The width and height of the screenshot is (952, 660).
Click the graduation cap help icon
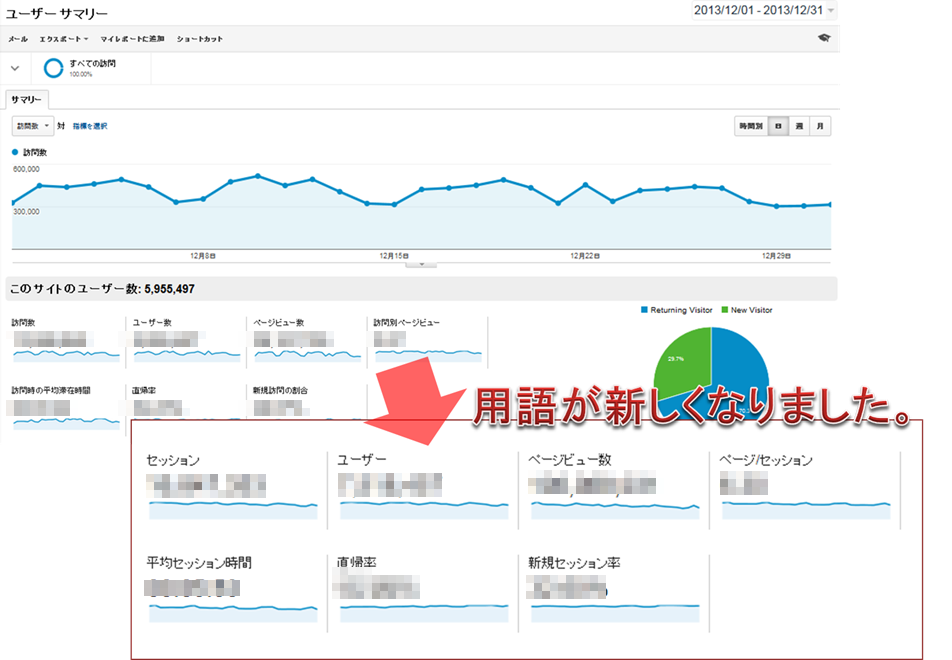[823, 38]
